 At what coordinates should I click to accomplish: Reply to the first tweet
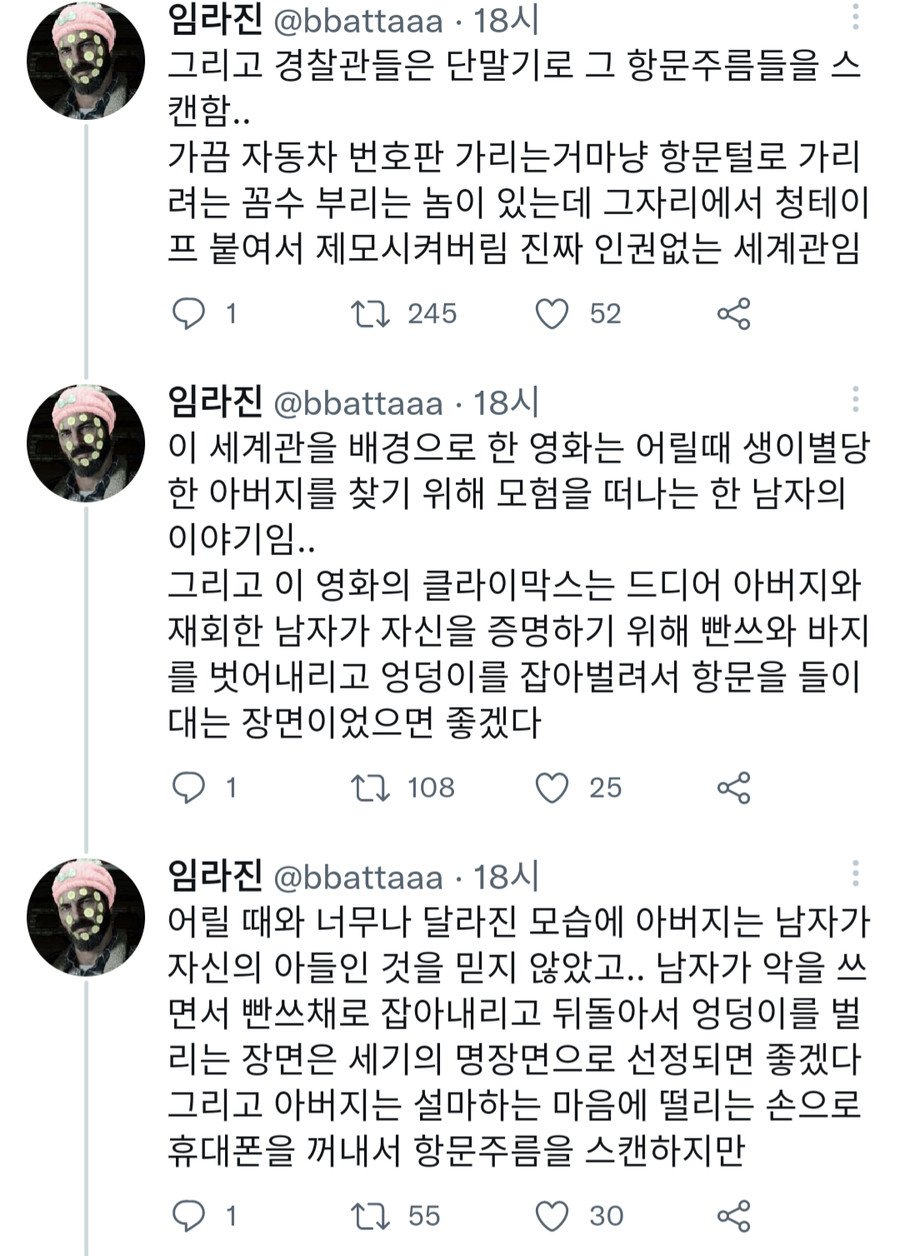pyautogui.click(x=190, y=314)
